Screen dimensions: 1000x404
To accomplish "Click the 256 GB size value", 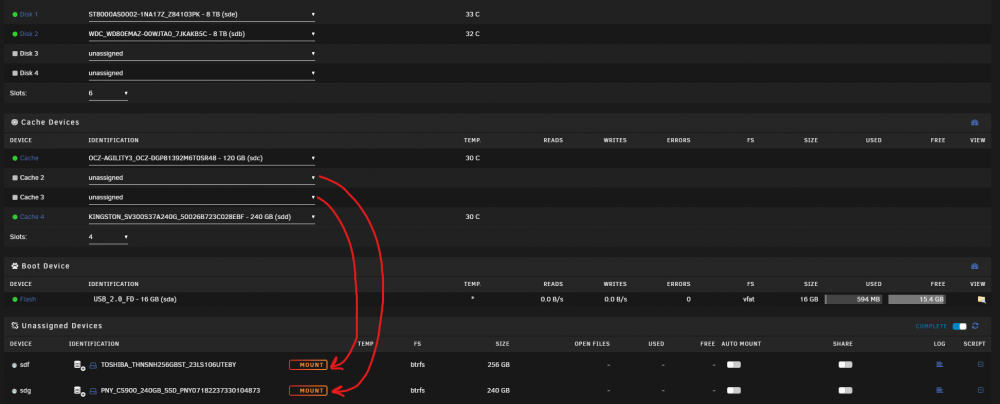I will [x=498, y=365].
